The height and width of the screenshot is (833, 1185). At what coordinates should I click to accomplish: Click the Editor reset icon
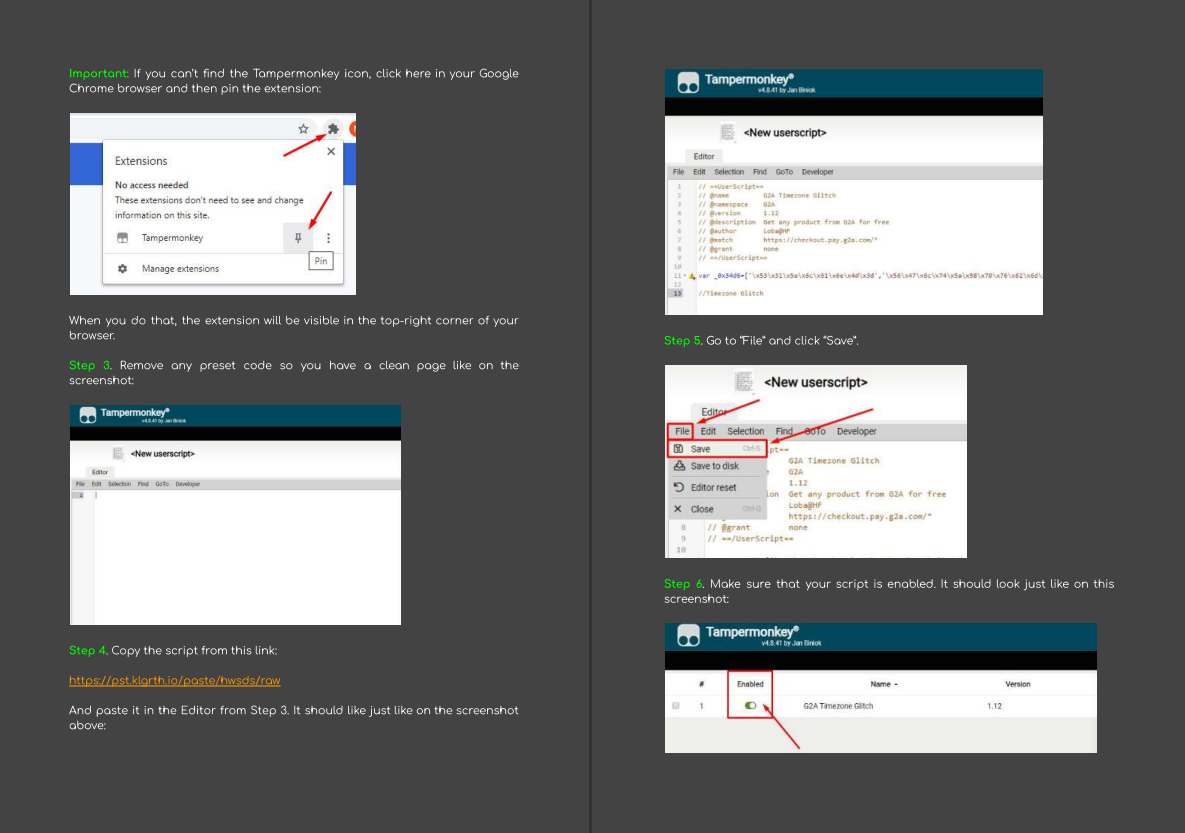pyautogui.click(x=679, y=487)
